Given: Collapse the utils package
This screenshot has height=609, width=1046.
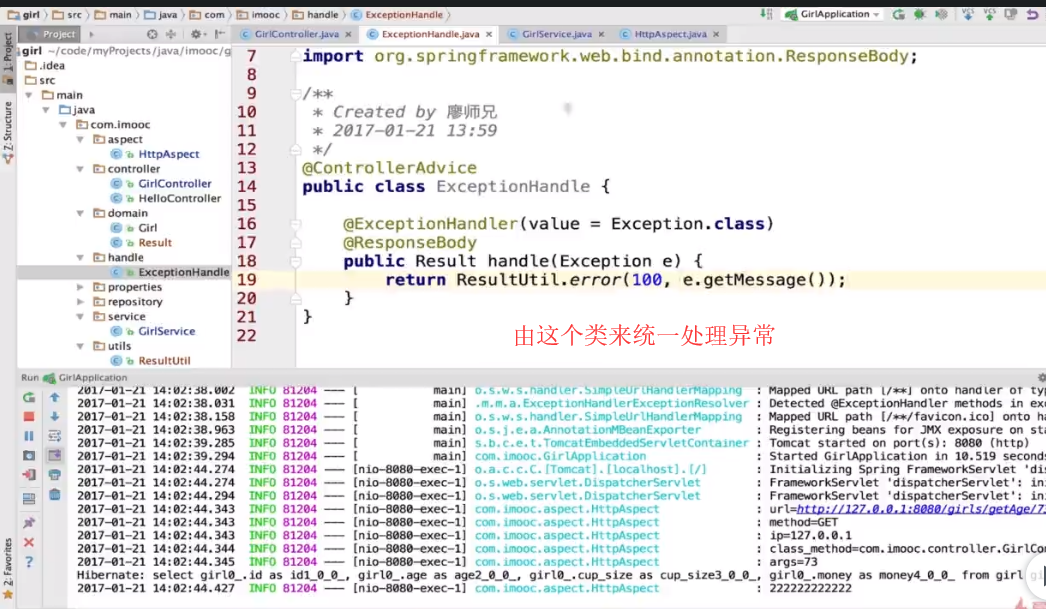Looking at the screenshot, I should [80, 346].
